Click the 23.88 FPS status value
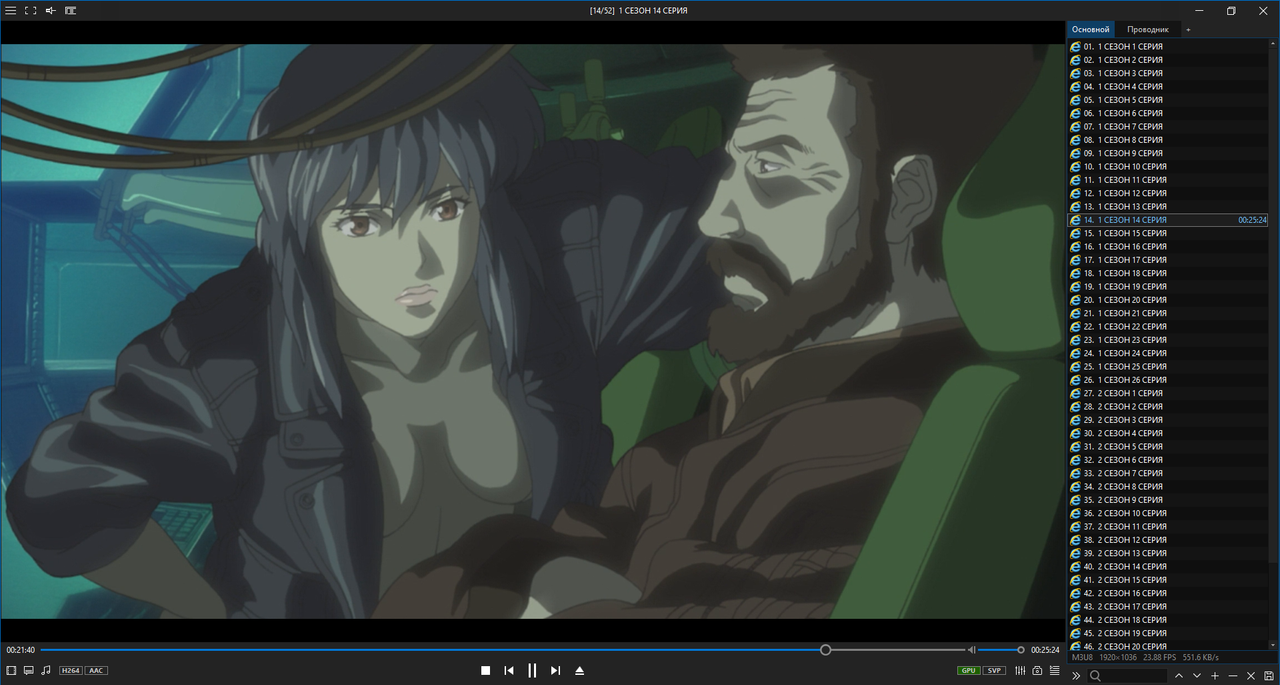The image size is (1280, 685). [1158, 658]
